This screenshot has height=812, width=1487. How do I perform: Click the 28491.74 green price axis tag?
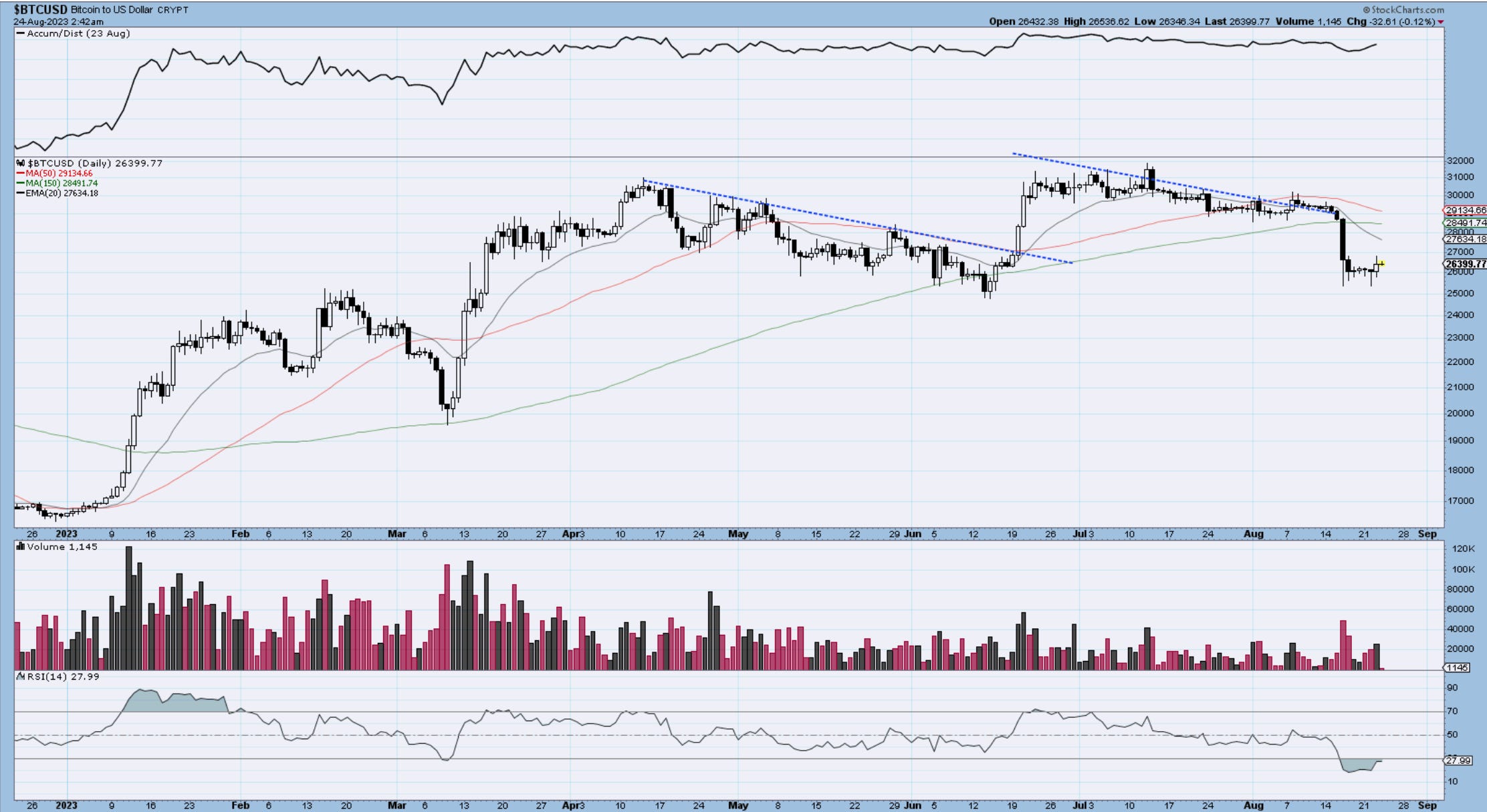click(x=1465, y=223)
